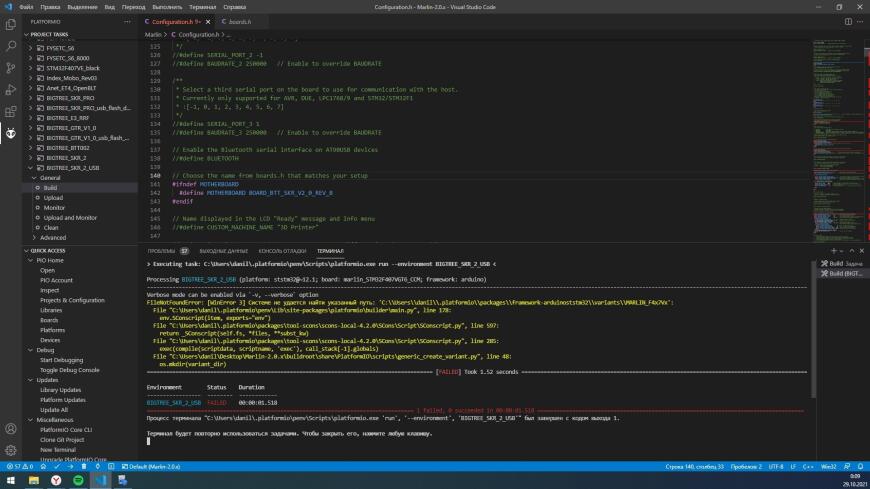Click PlatformIO Upload arrow in status bar

[70, 467]
